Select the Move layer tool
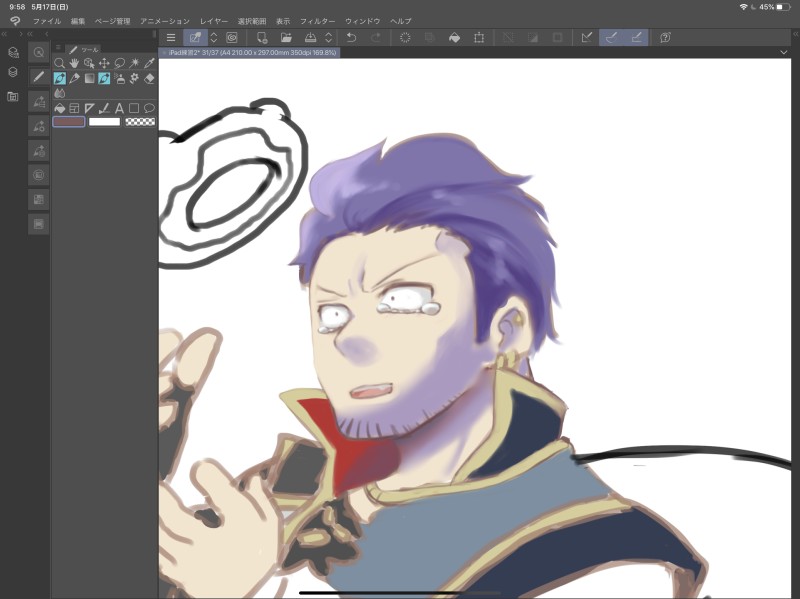800x599 pixels. (x=104, y=63)
